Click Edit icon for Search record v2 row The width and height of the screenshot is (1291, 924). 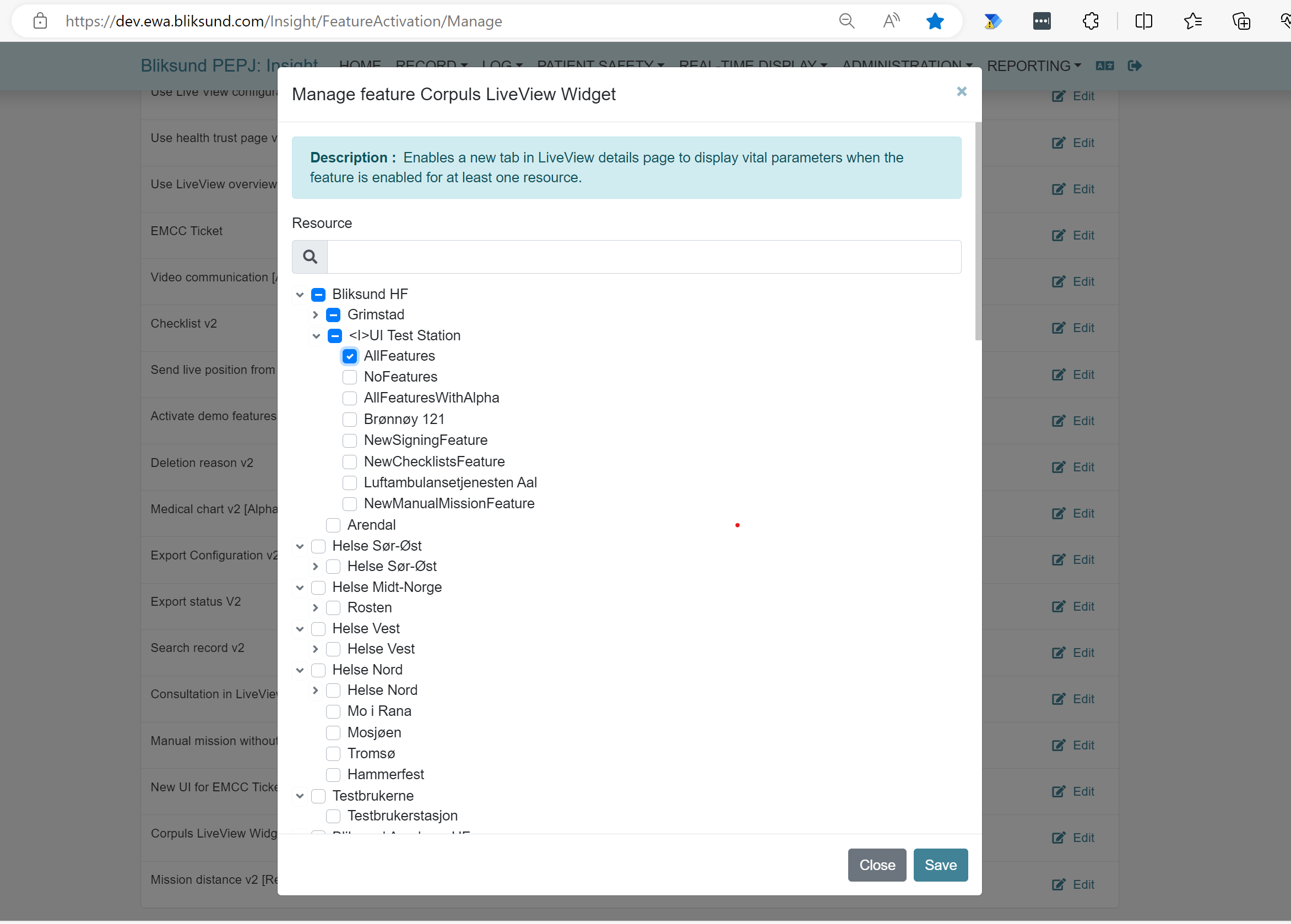(1057, 653)
